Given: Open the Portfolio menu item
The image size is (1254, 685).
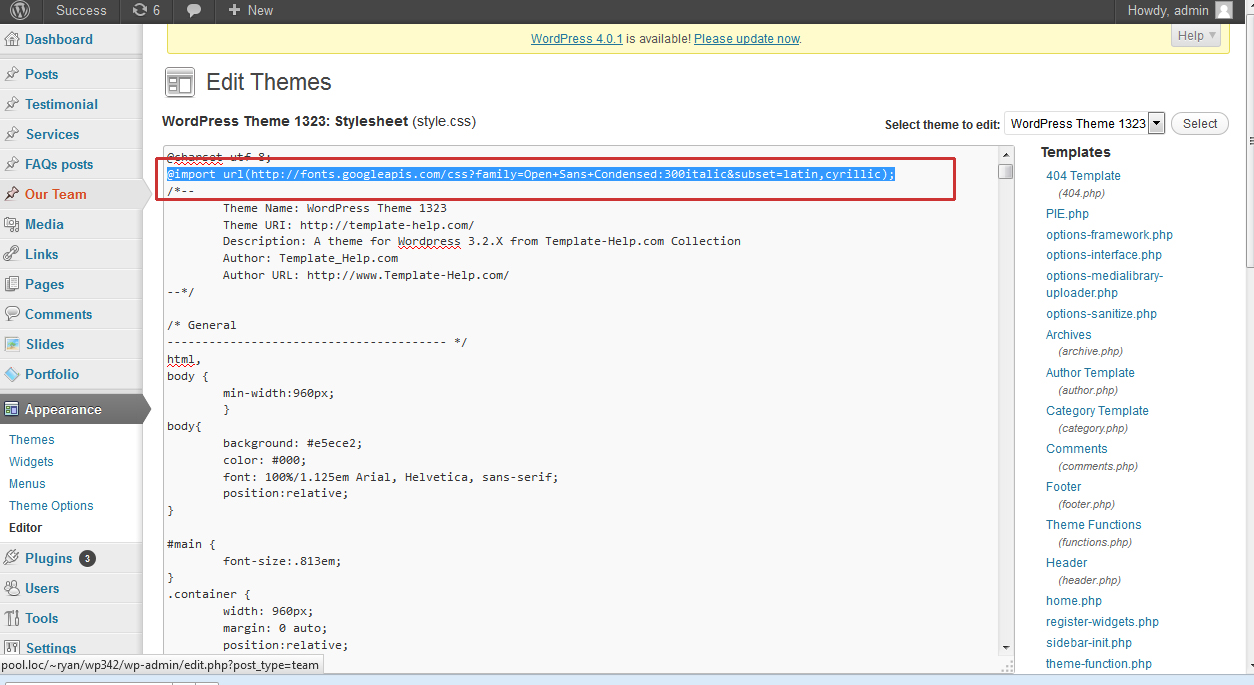Looking at the screenshot, I should click(x=52, y=374).
